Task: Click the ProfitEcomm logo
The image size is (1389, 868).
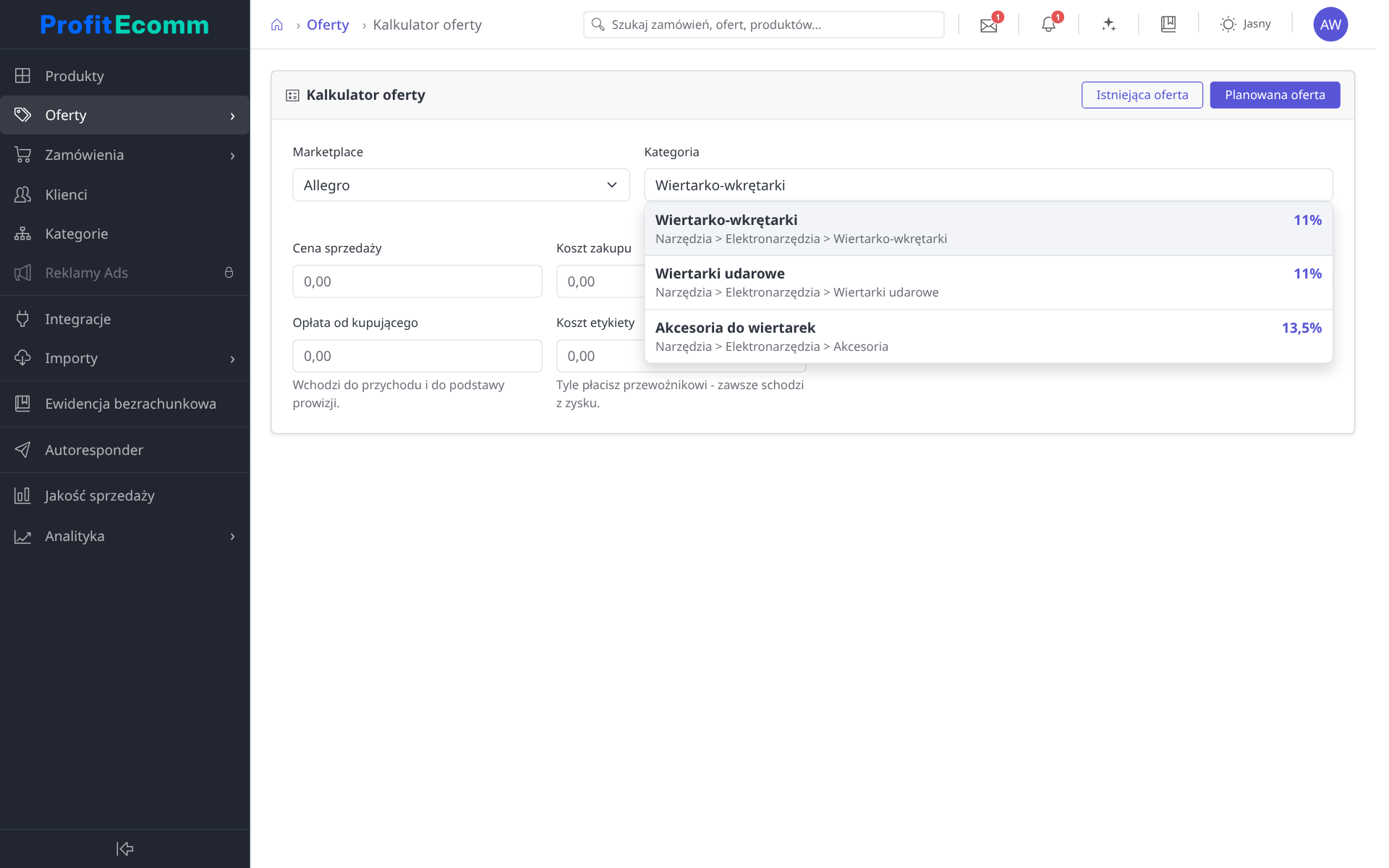Action: (x=124, y=25)
